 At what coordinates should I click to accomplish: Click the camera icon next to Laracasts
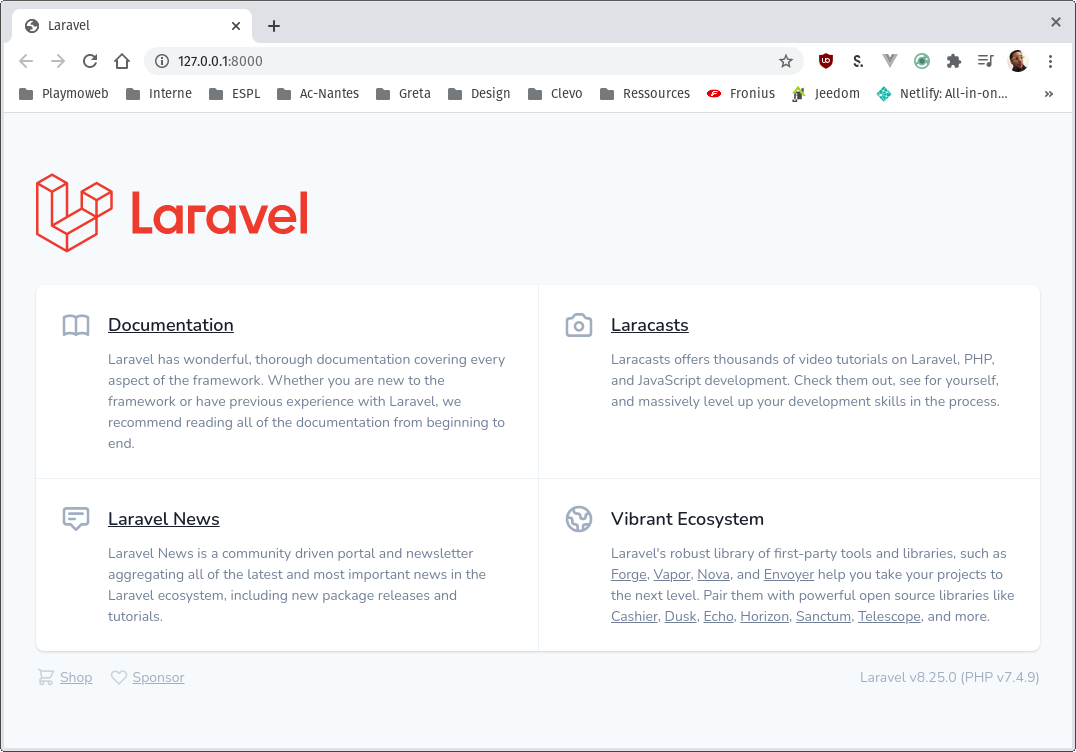click(578, 325)
